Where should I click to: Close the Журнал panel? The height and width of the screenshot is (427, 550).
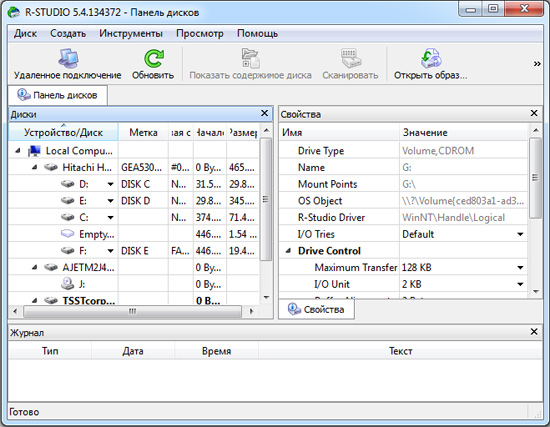pos(534,332)
